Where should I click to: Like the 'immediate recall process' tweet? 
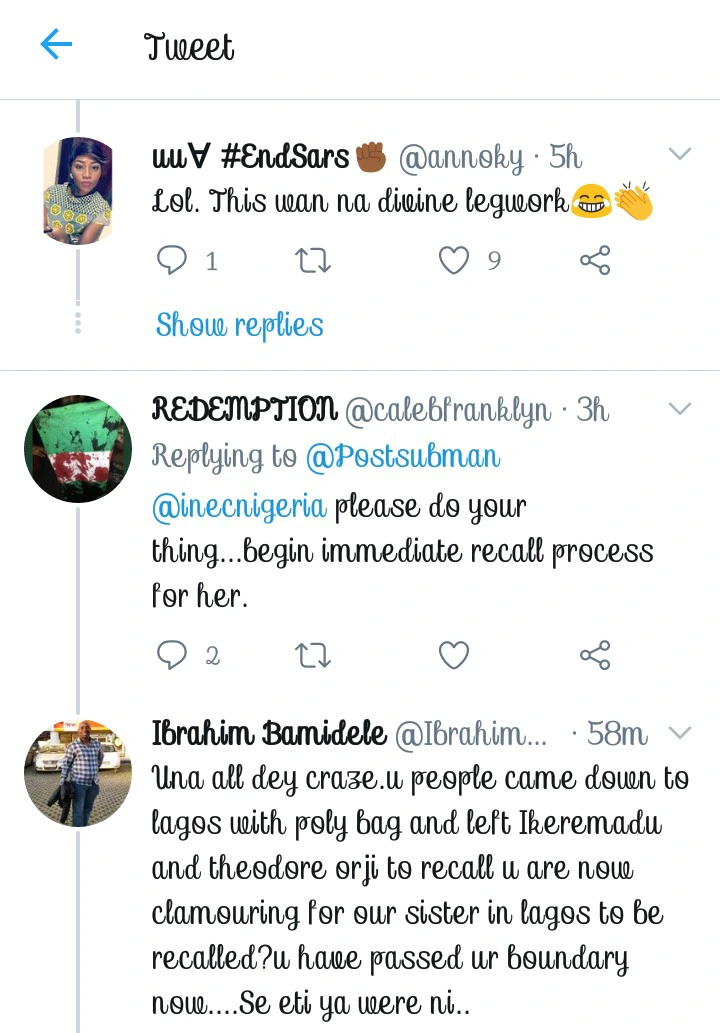tap(454, 655)
